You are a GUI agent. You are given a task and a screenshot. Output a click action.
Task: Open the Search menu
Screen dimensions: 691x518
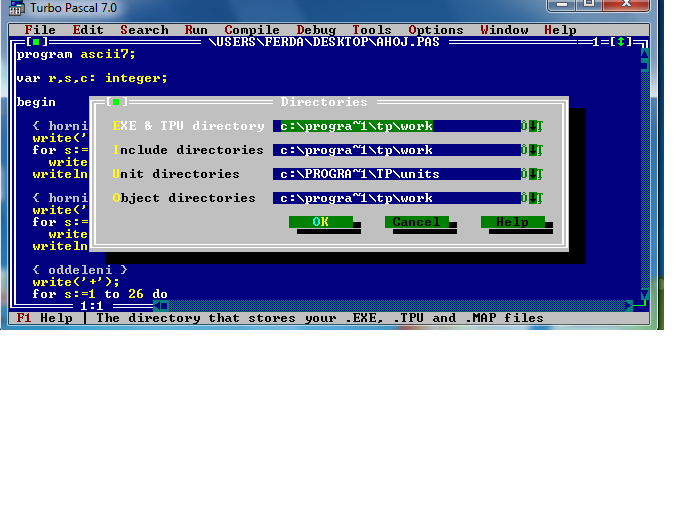(145, 30)
